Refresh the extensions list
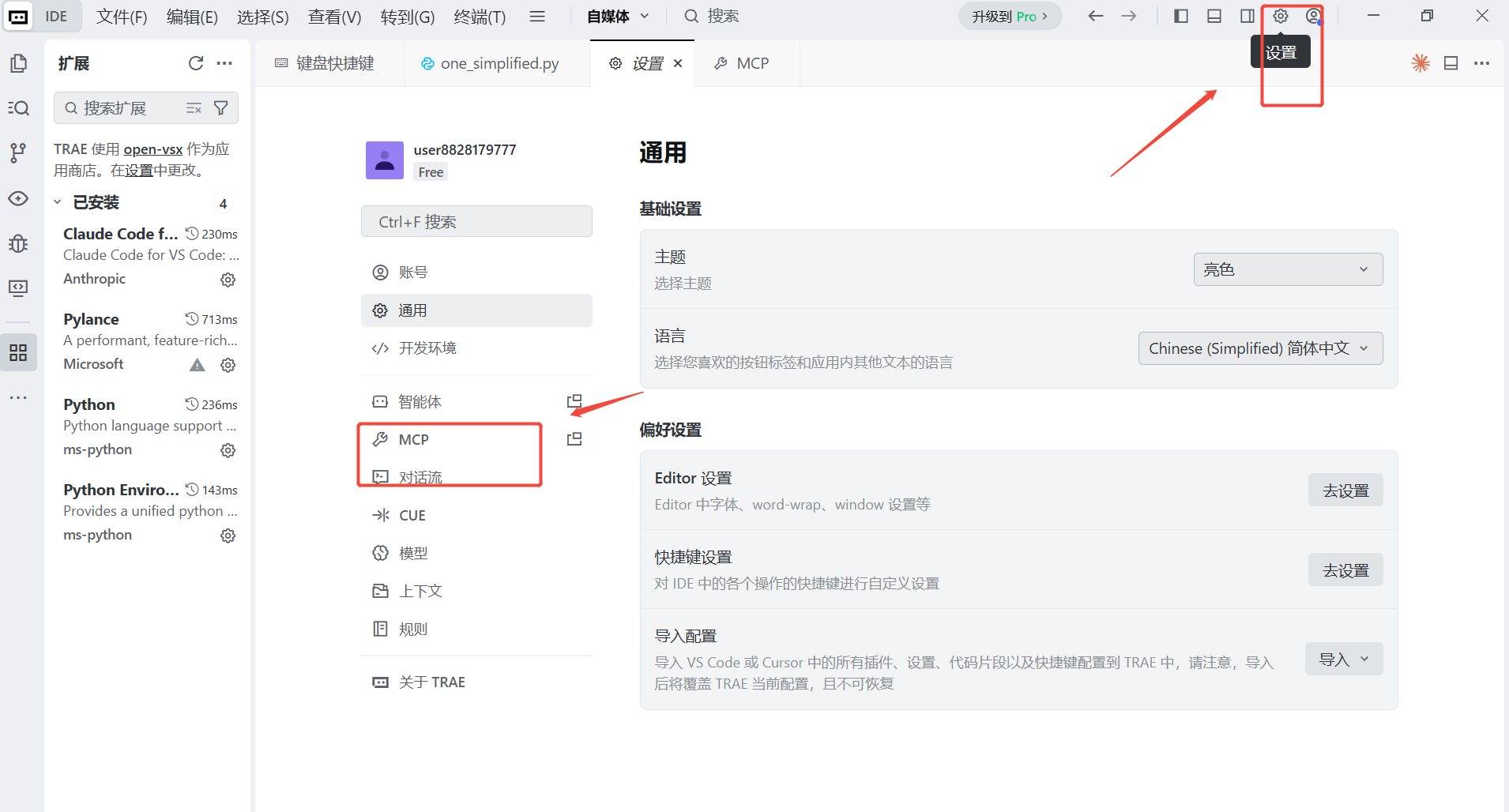1509x812 pixels. 195,63
